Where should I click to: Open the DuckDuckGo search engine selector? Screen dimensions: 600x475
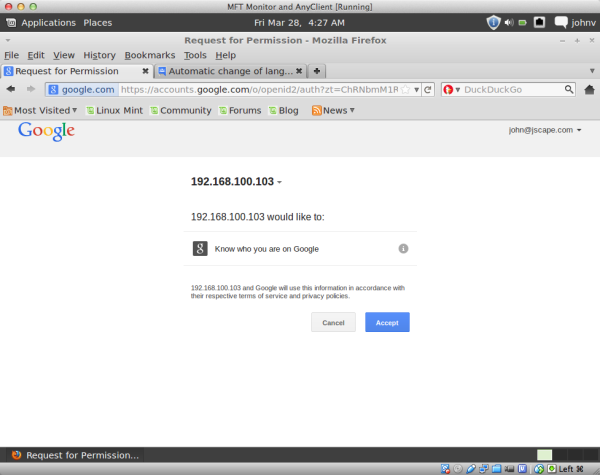click(452, 90)
